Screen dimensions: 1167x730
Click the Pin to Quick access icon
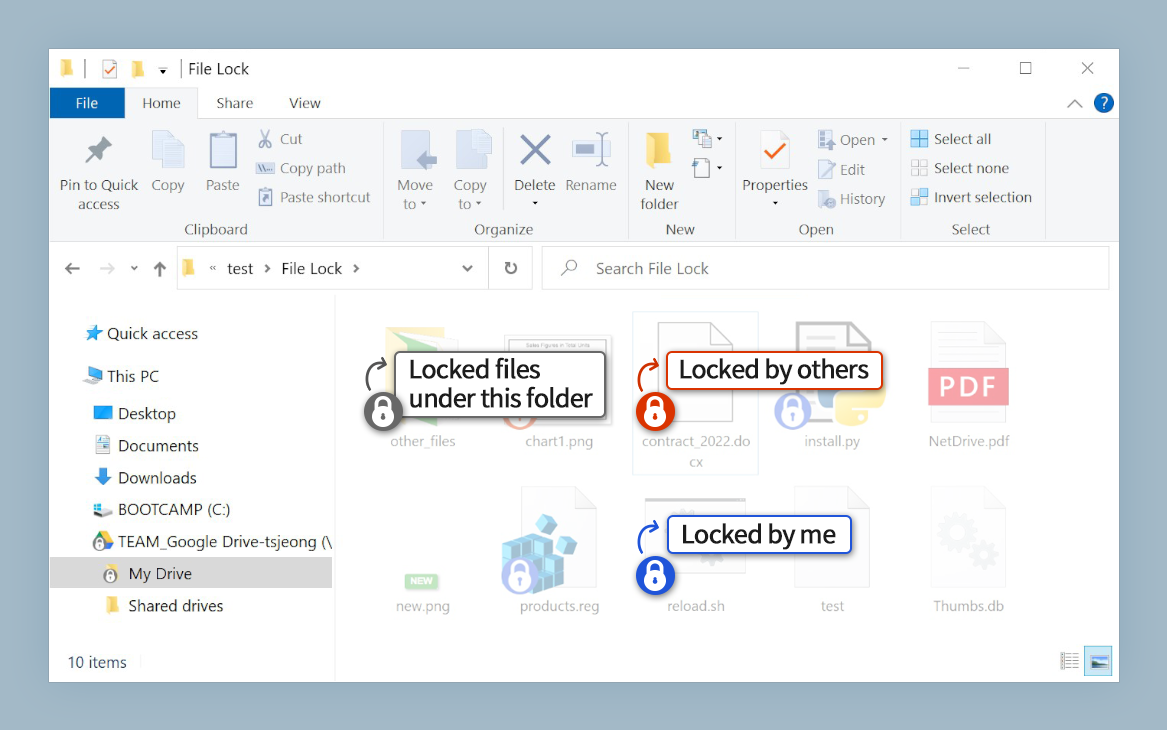pyautogui.click(x=98, y=152)
